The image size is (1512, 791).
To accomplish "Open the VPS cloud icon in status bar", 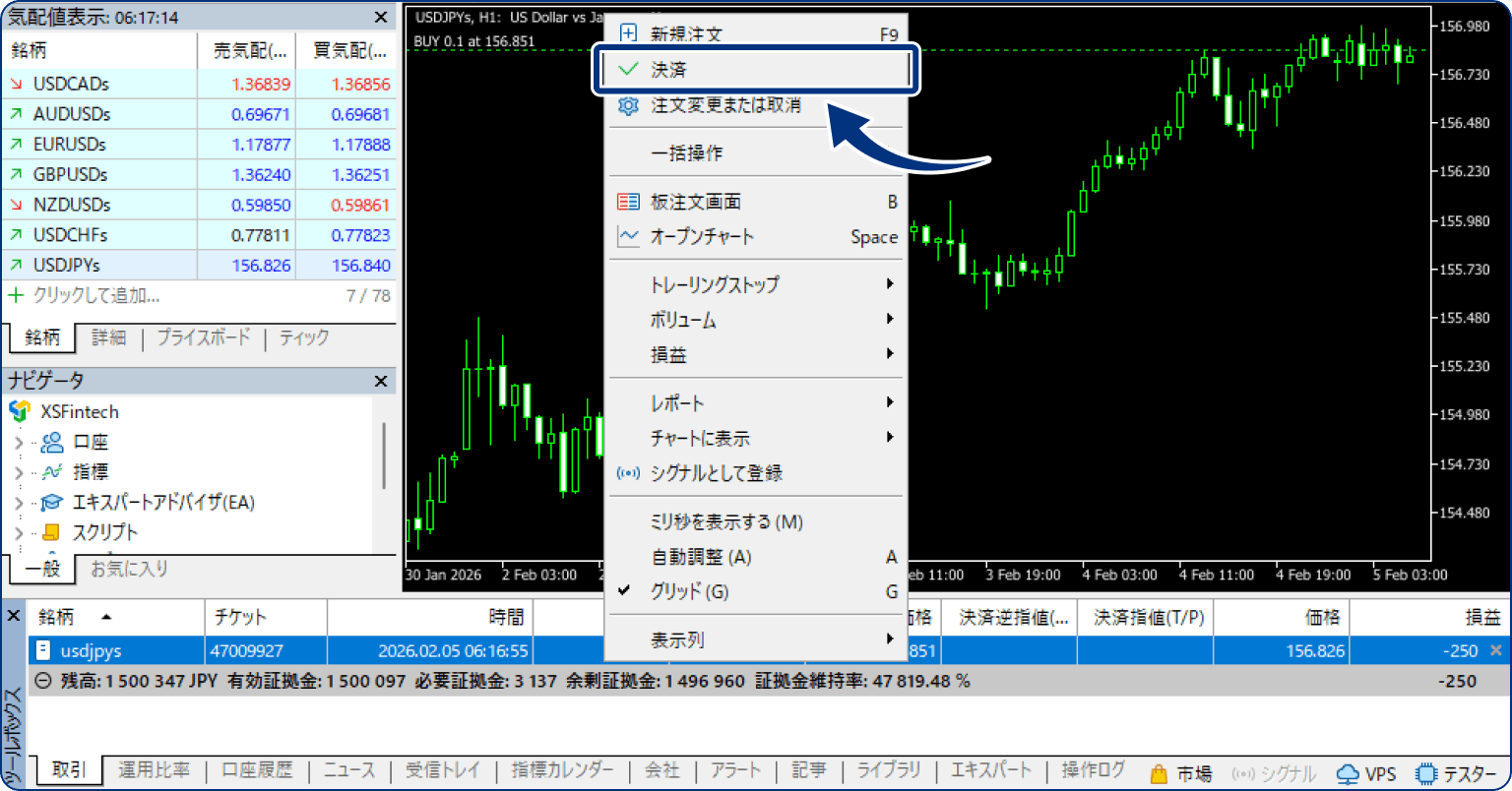I will [x=1348, y=774].
